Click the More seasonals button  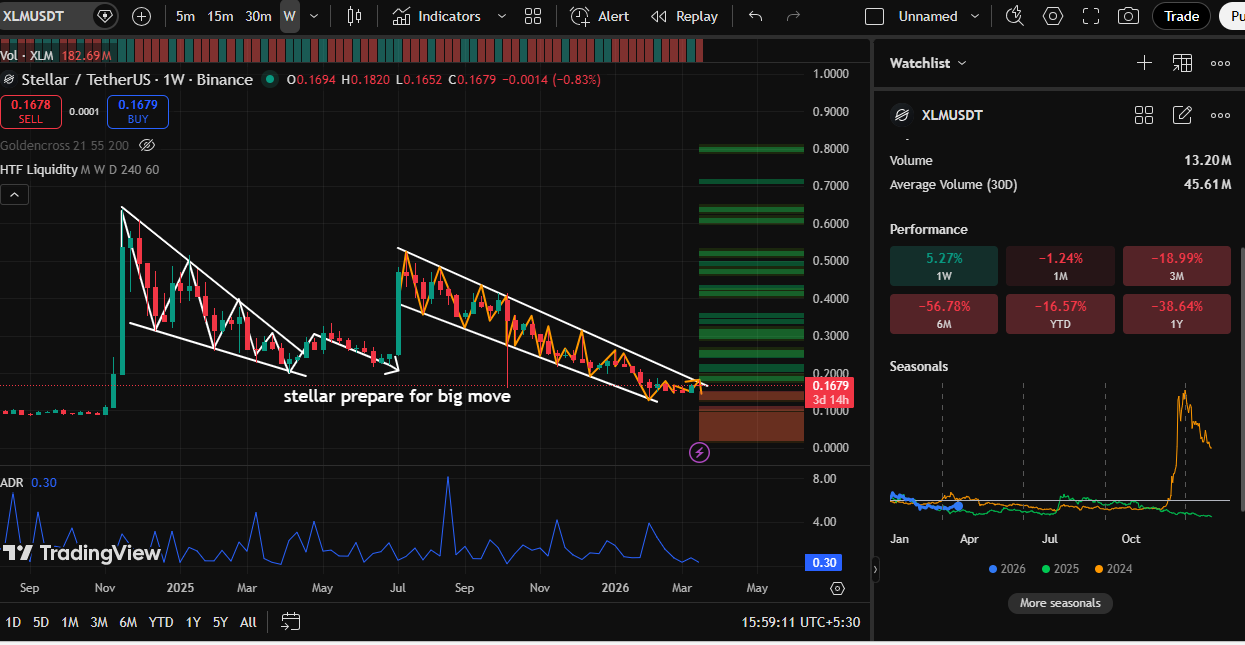click(x=1060, y=603)
